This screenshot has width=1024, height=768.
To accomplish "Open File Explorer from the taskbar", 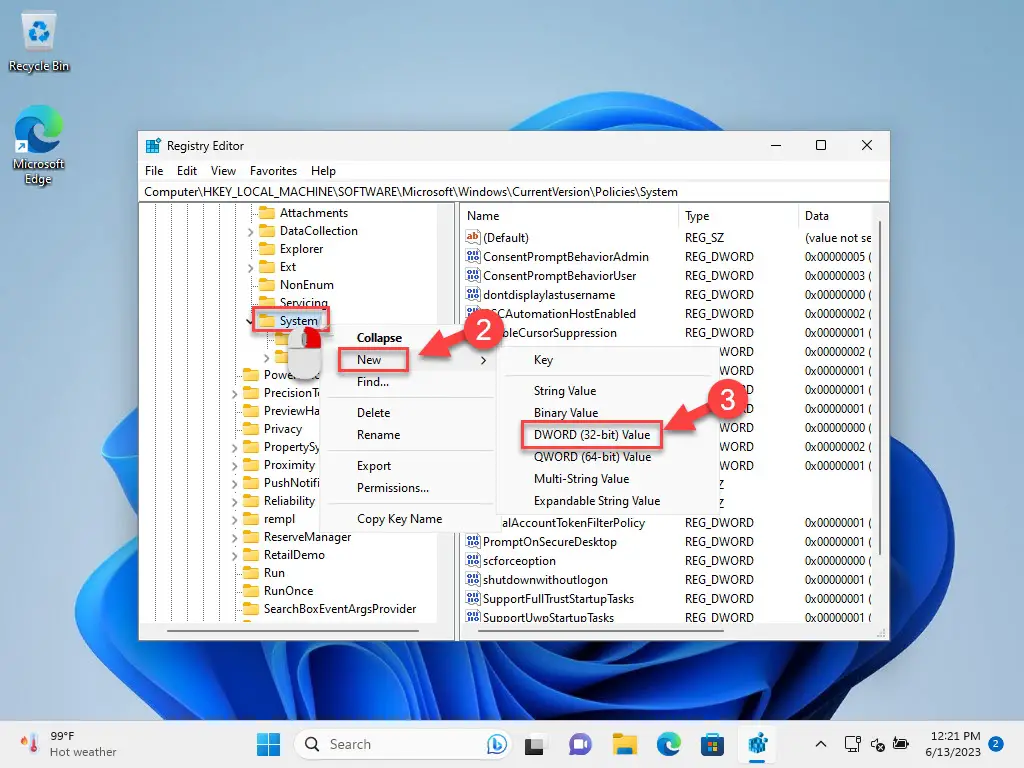I will pos(624,744).
